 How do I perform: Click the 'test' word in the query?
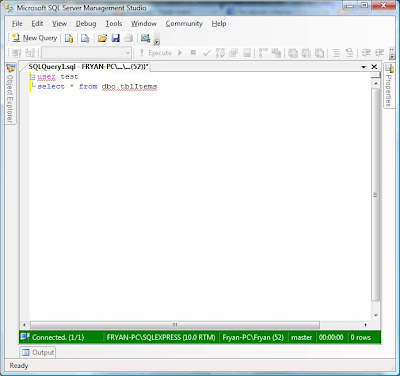pos(69,77)
